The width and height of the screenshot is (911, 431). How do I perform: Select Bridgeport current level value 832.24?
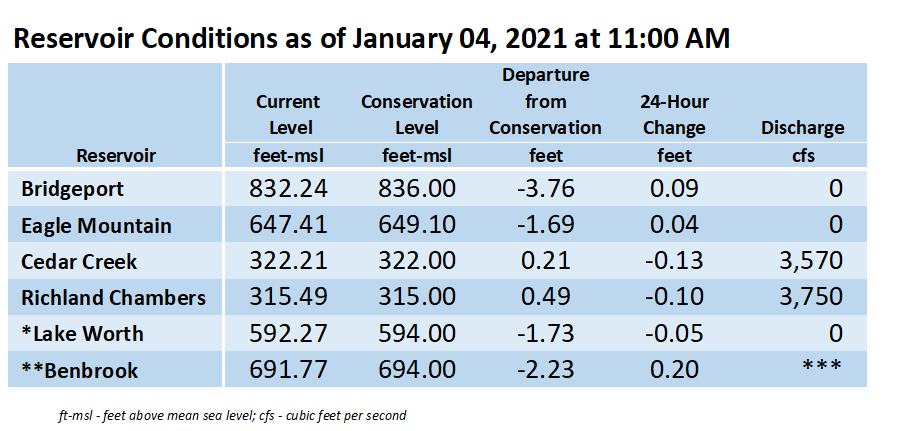click(x=288, y=189)
